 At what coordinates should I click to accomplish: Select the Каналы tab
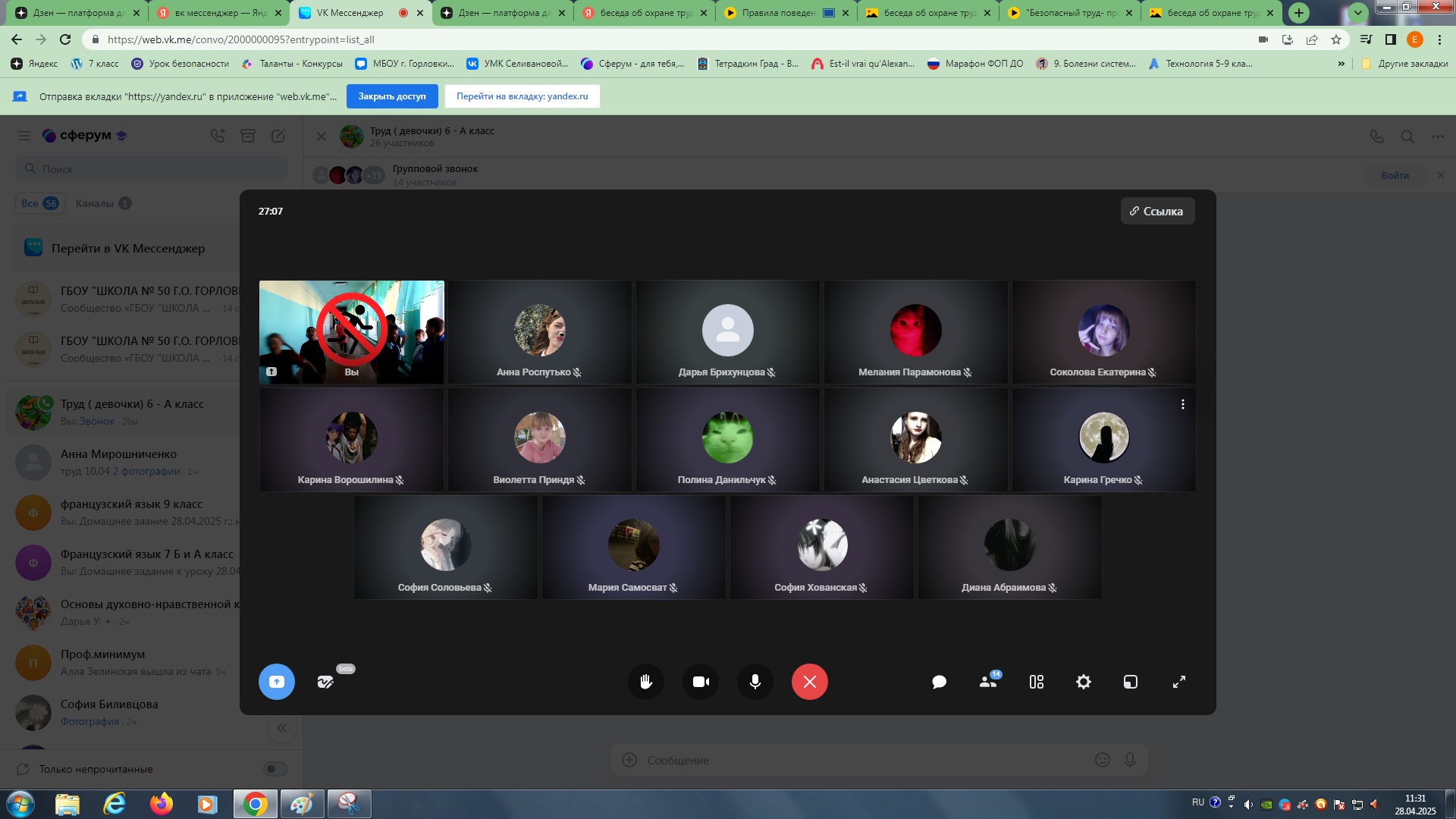(103, 203)
